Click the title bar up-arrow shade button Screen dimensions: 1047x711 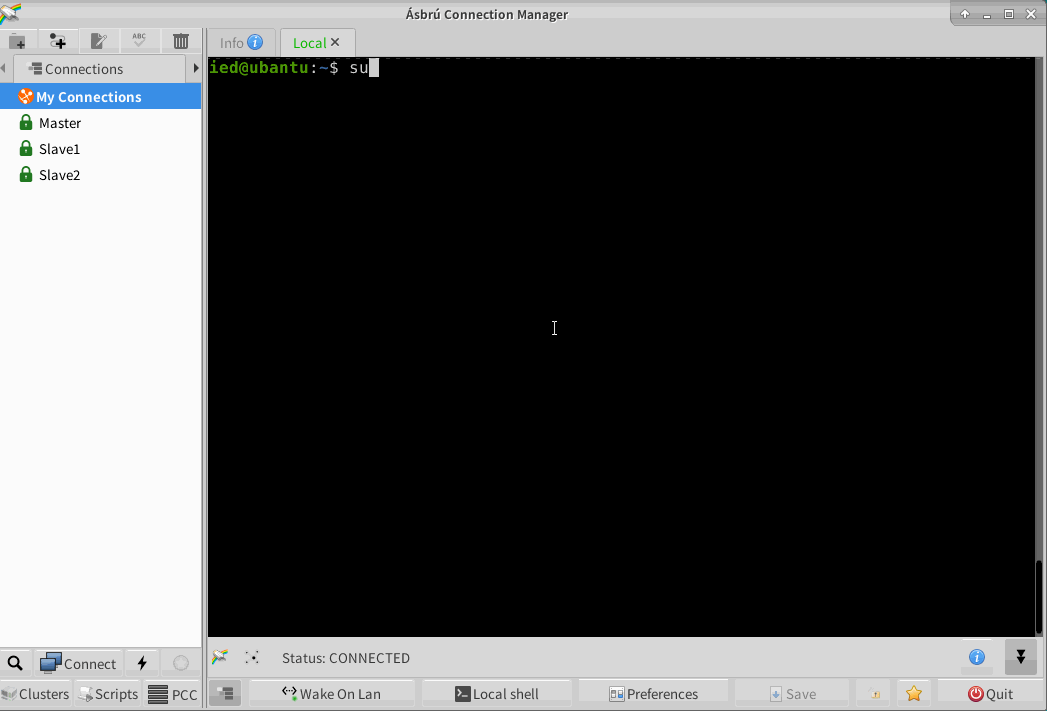click(x=965, y=14)
